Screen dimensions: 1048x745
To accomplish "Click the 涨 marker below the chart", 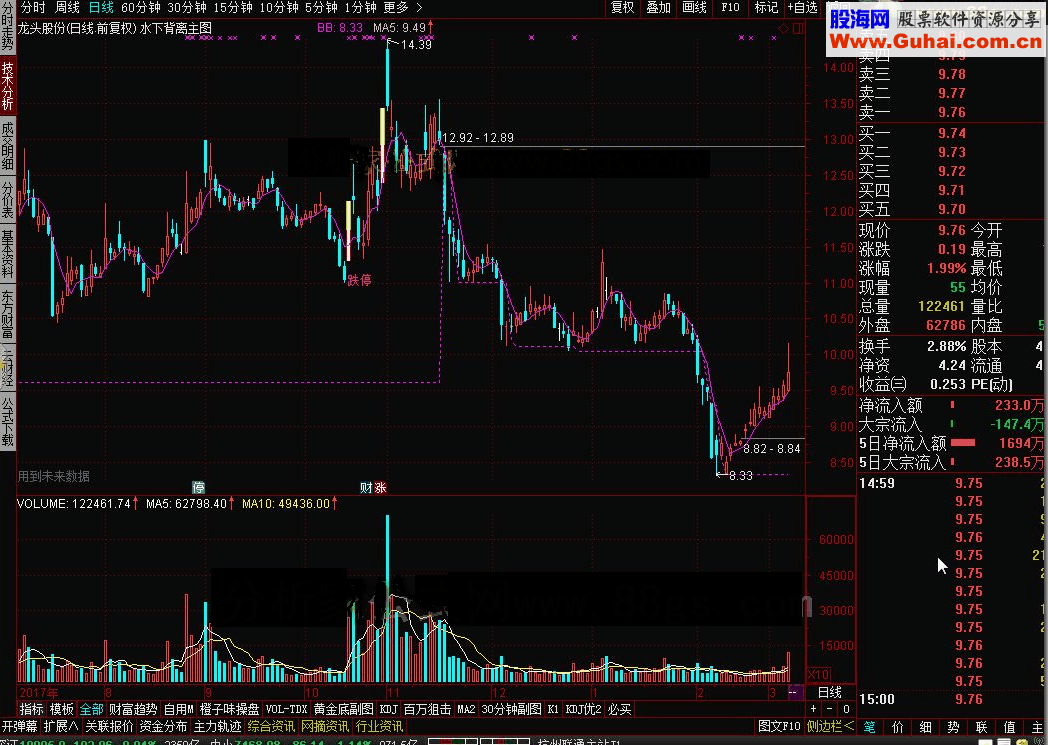I will click(380, 487).
